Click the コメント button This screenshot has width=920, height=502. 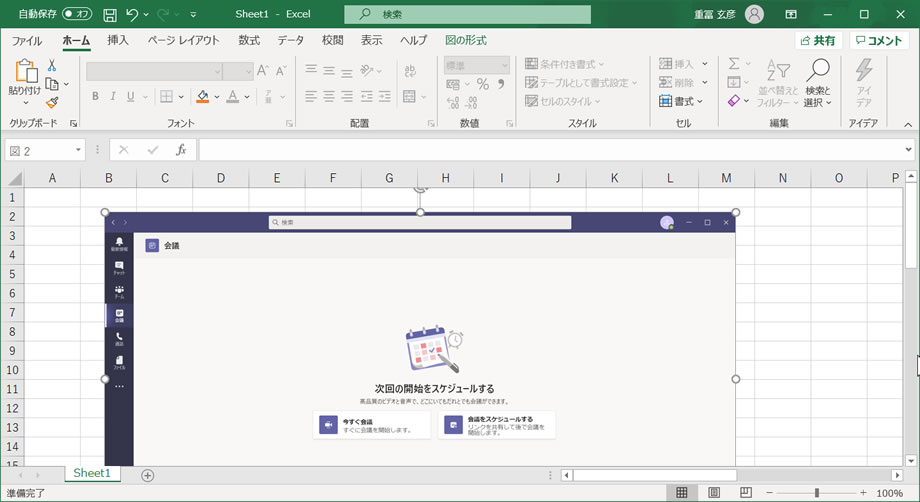(879, 40)
